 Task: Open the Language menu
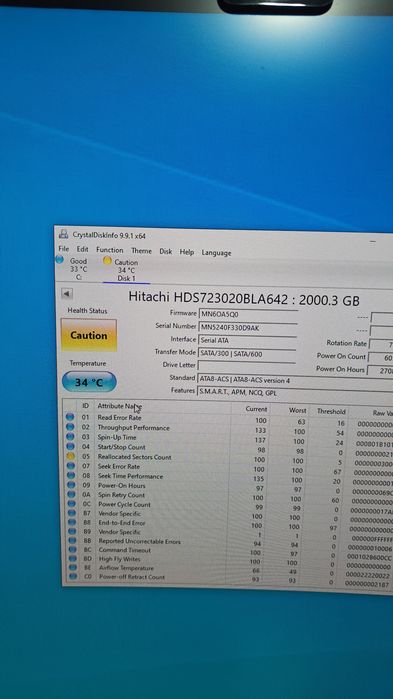click(x=217, y=253)
